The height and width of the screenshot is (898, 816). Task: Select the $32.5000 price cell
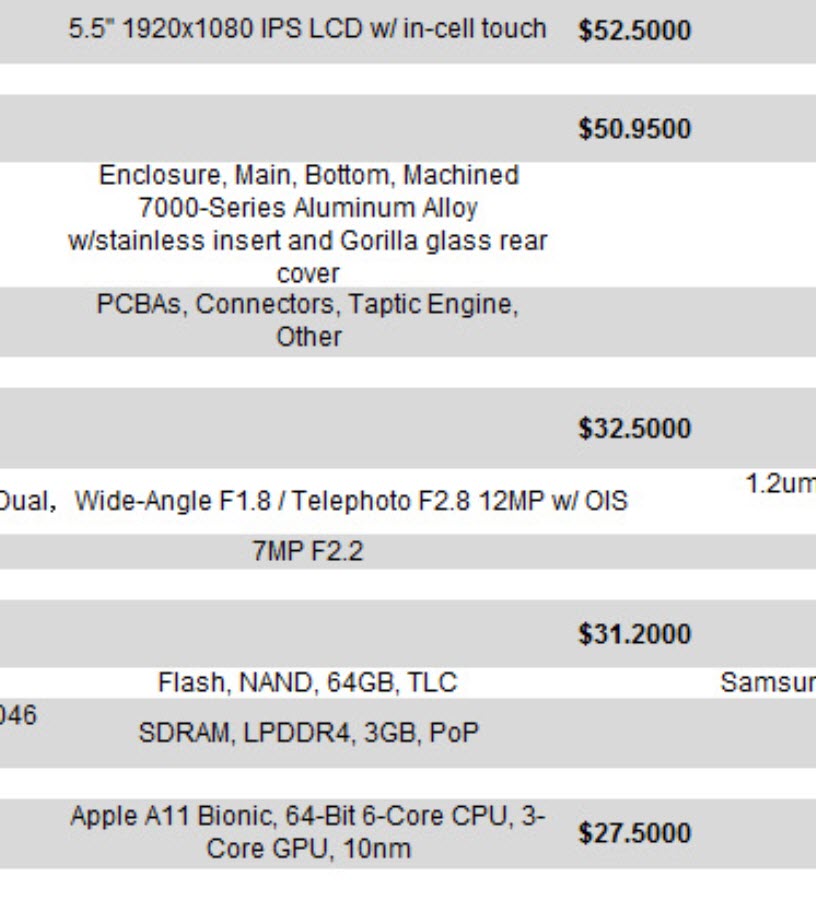(634, 429)
